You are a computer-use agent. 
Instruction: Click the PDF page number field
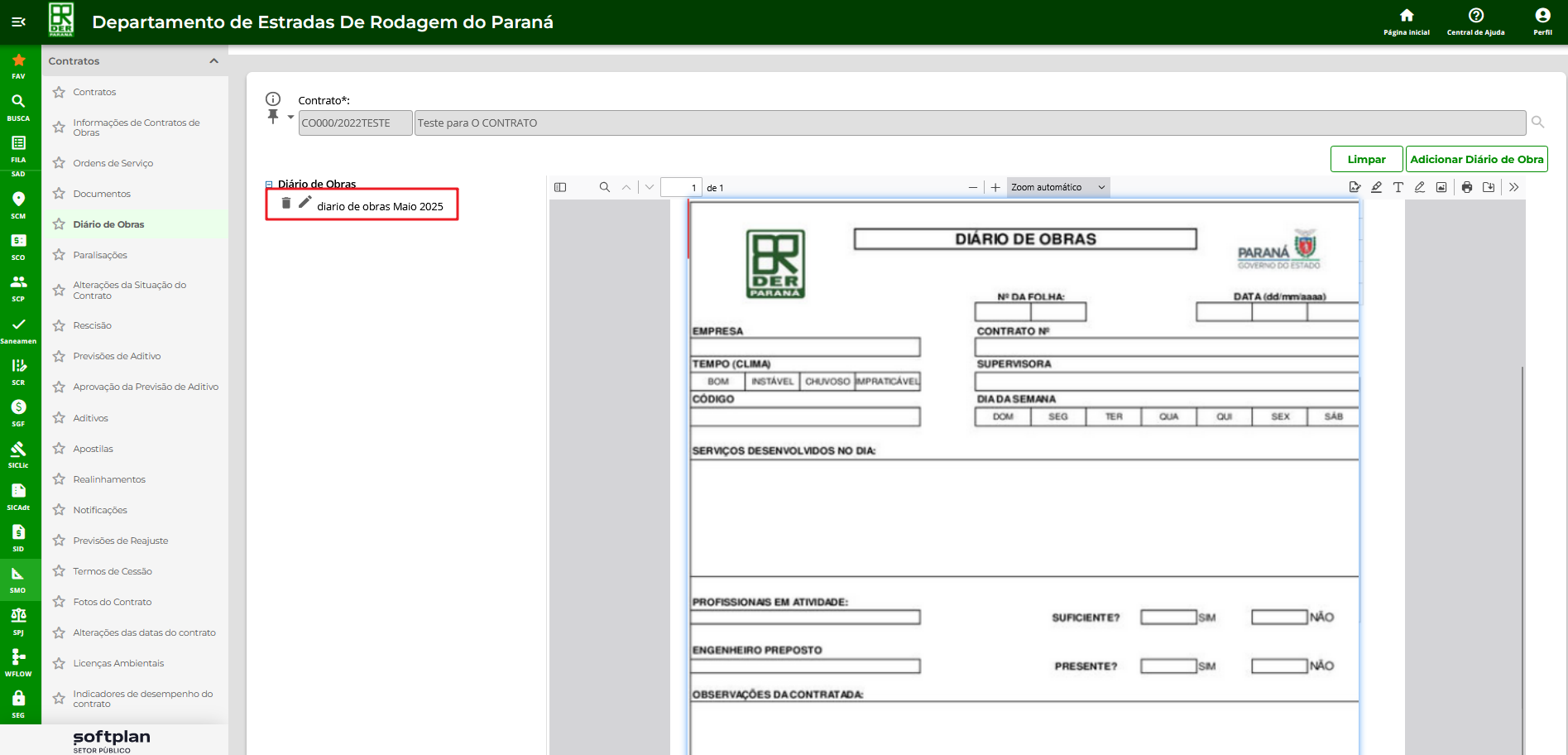tap(681, 188)
